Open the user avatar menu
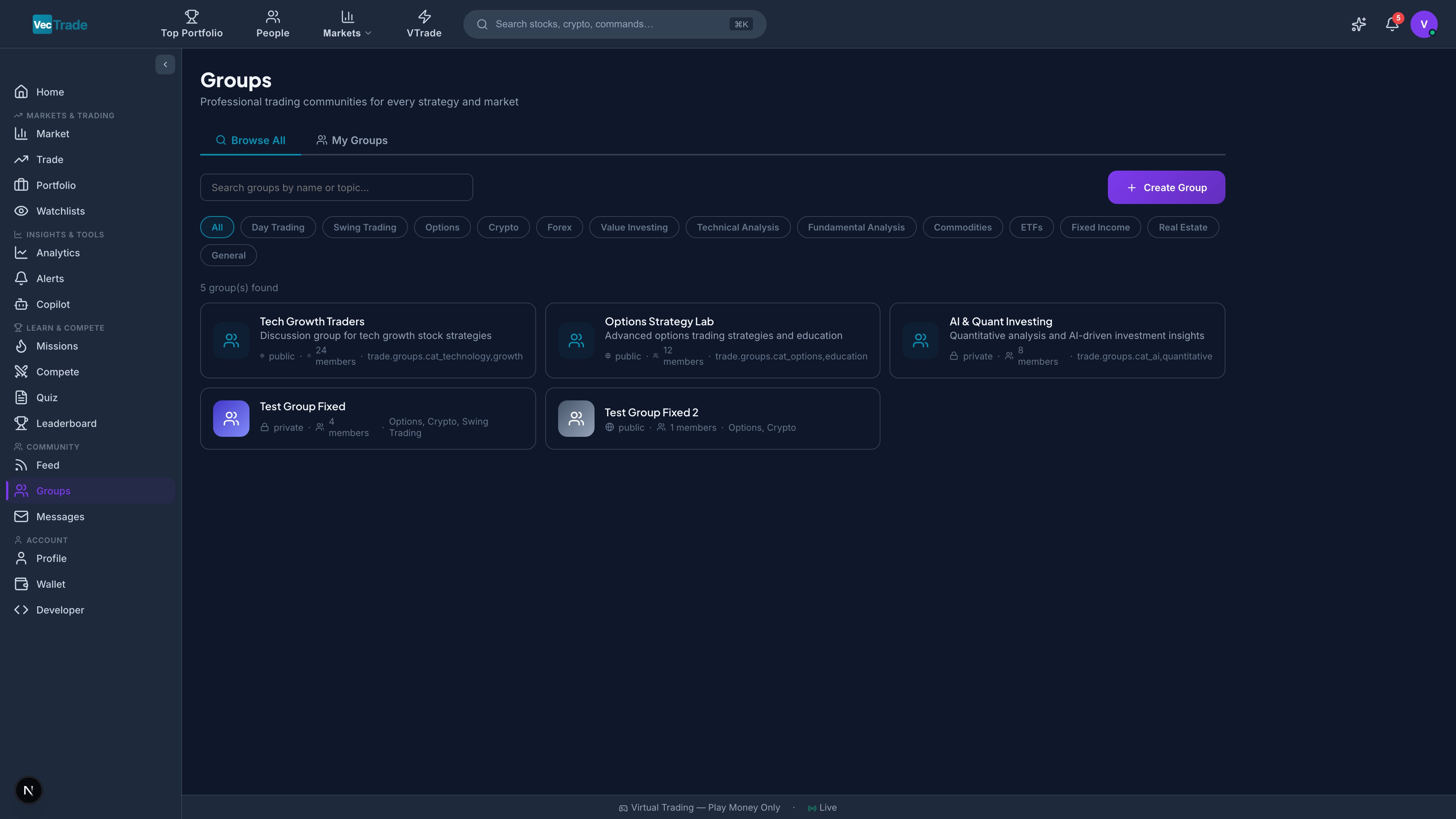This screenshot has height=819, width=1456. 1424,24
